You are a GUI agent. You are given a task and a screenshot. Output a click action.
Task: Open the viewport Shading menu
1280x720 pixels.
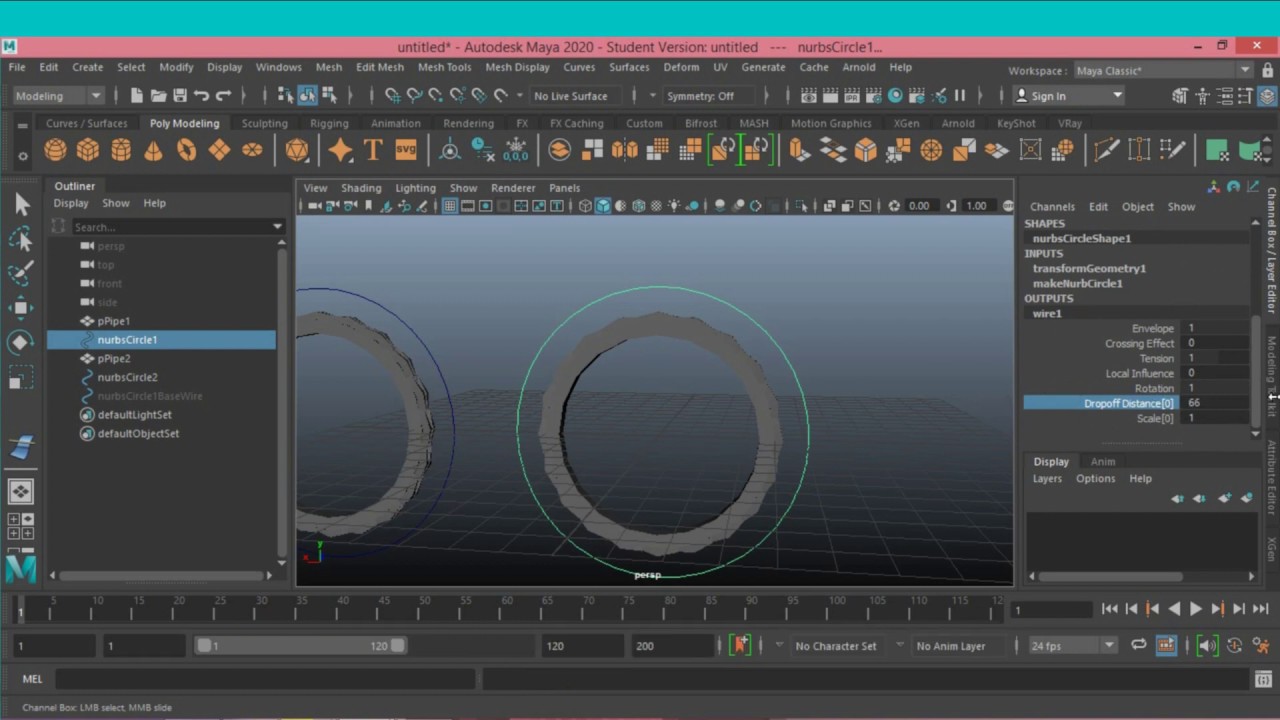click(361, 188)
